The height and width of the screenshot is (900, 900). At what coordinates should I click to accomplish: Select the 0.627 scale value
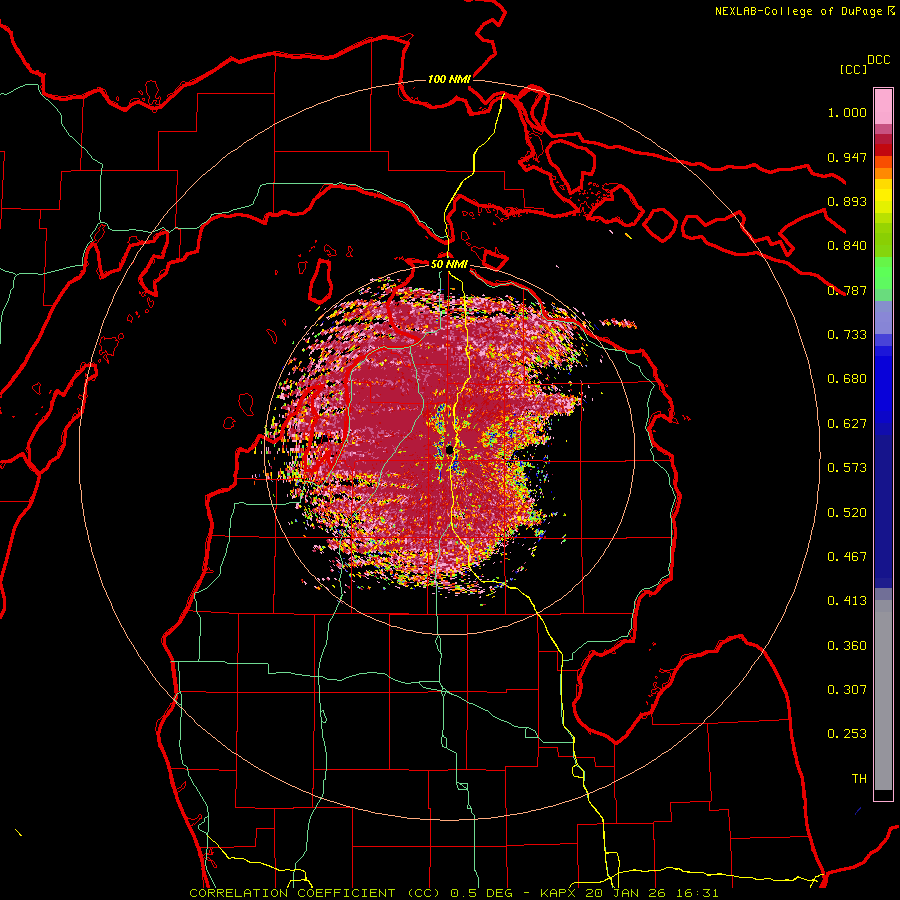tap(847, 424)
